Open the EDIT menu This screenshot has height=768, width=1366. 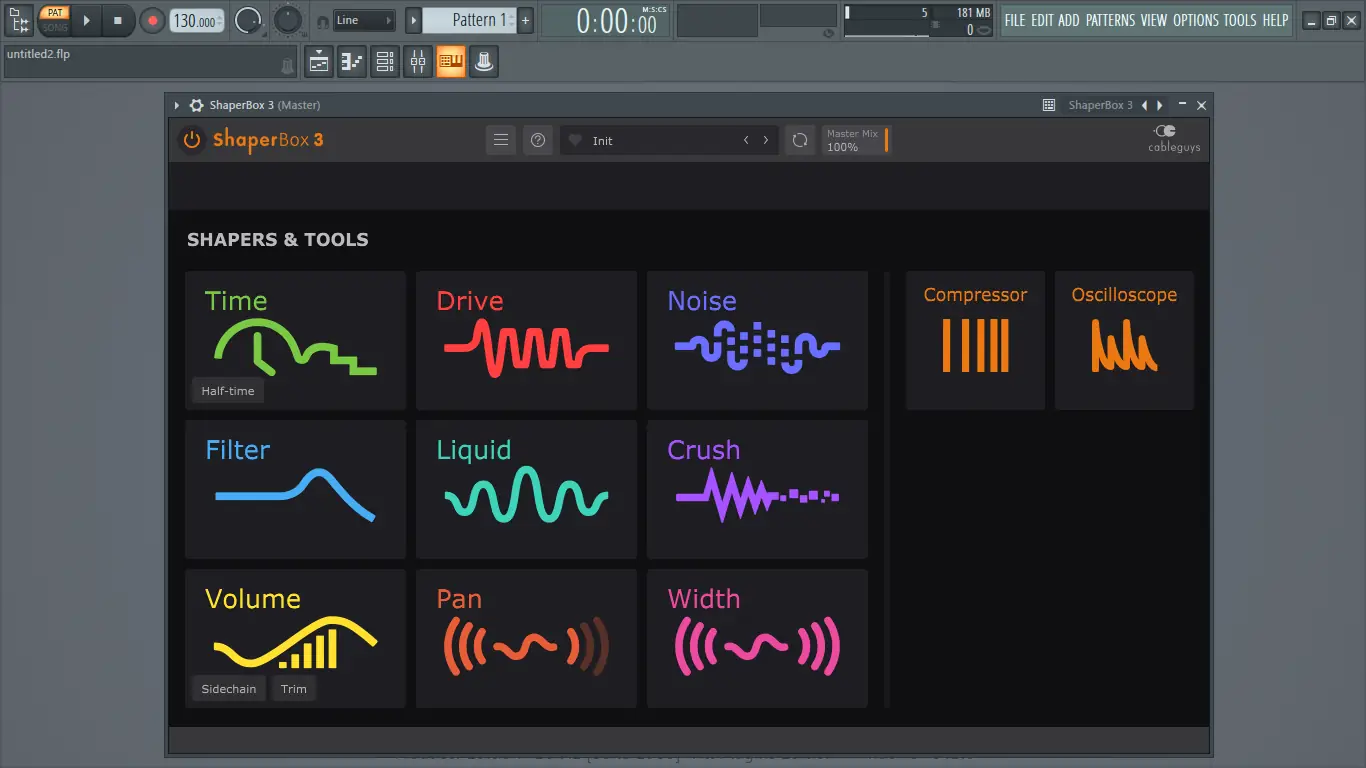[1043, 20]
